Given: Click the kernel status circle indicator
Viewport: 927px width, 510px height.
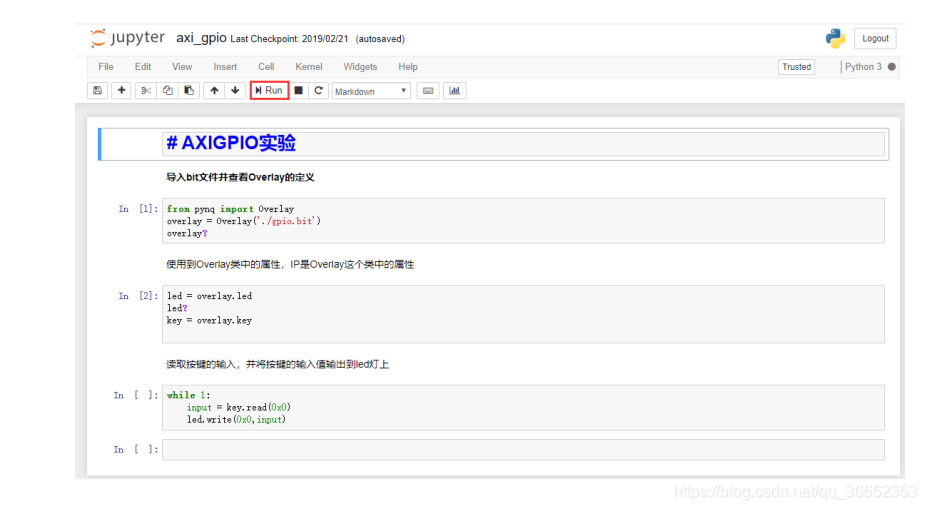Looking at the screenshot, I should [x=892, y=67].
